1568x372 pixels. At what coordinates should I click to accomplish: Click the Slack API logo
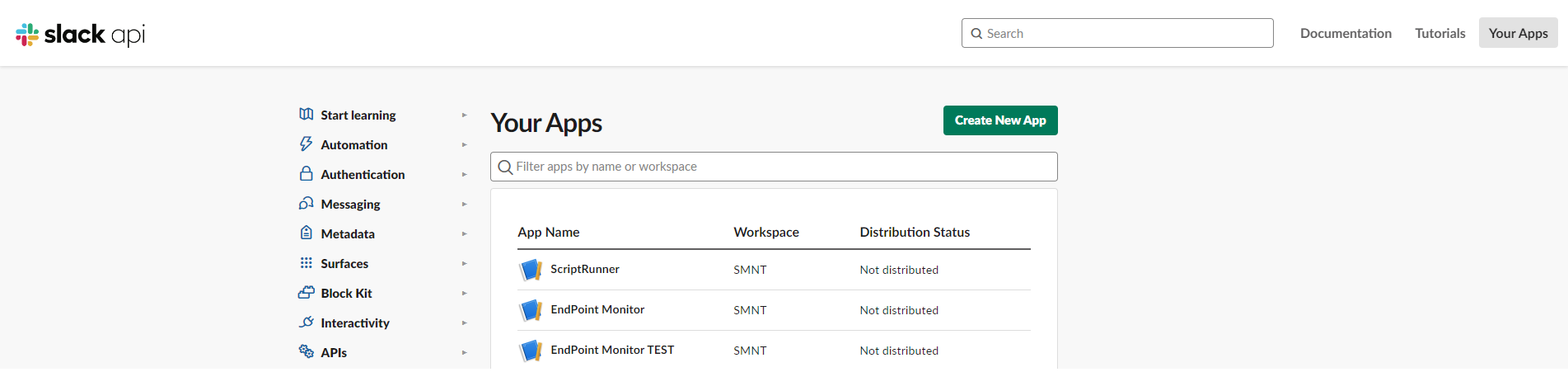pos(80,34)
